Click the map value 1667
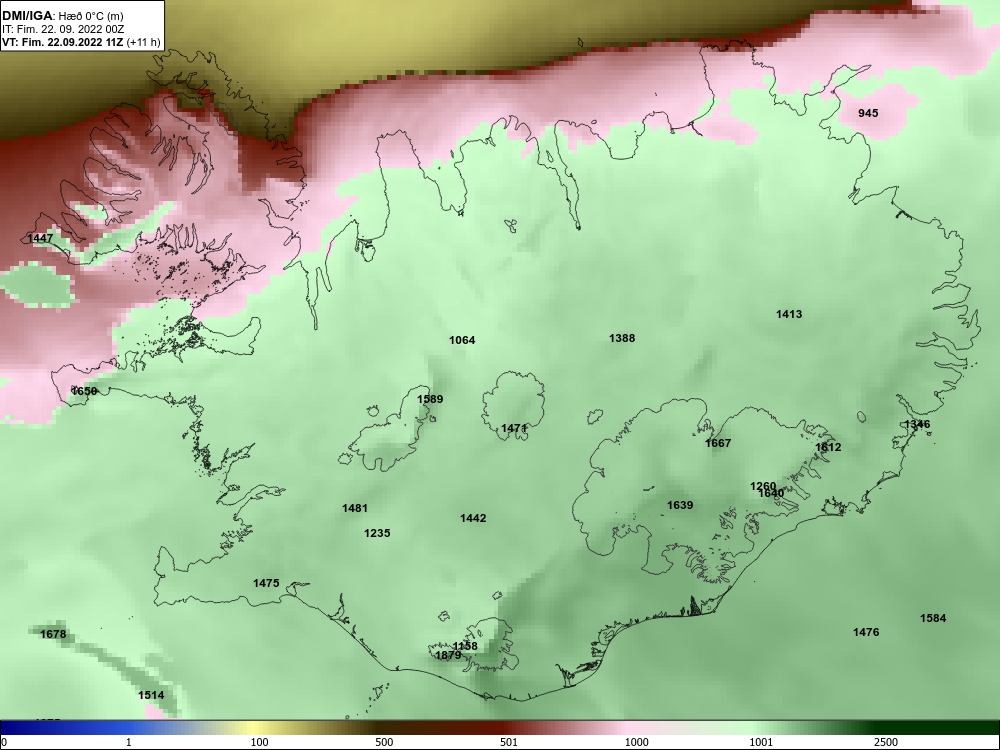Viewport: 1000px width, 750px height. [x=718, y=443]
